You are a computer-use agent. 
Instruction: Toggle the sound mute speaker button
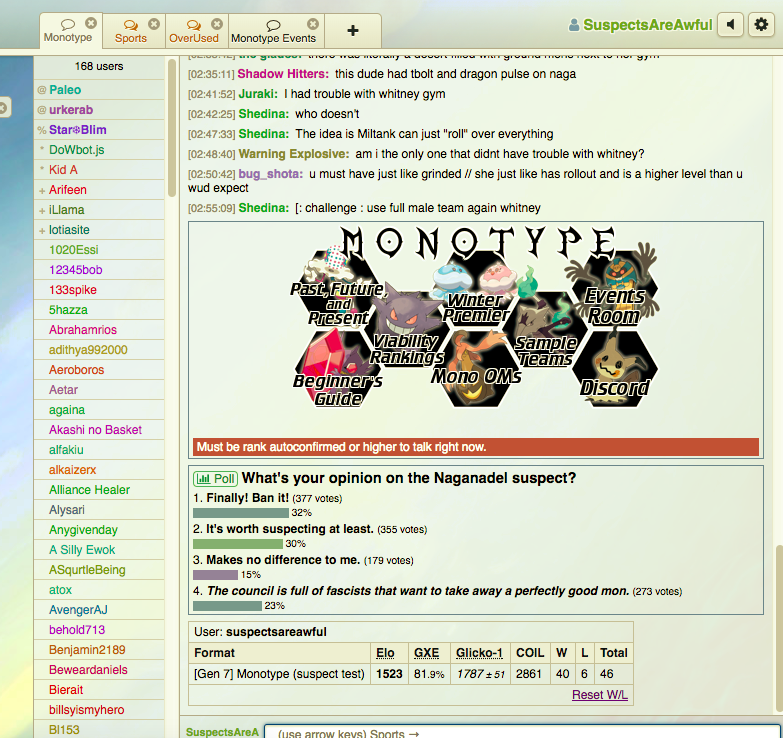(731, 24)
